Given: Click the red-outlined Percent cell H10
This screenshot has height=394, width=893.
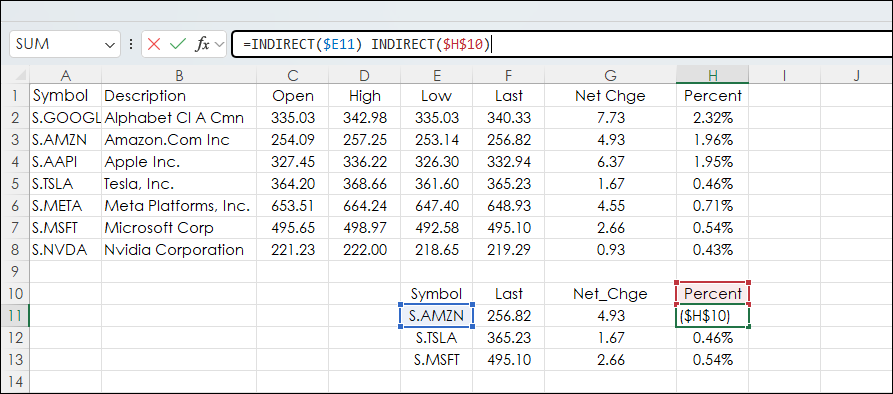Looking at the screenshot, I should coord(712,293).
